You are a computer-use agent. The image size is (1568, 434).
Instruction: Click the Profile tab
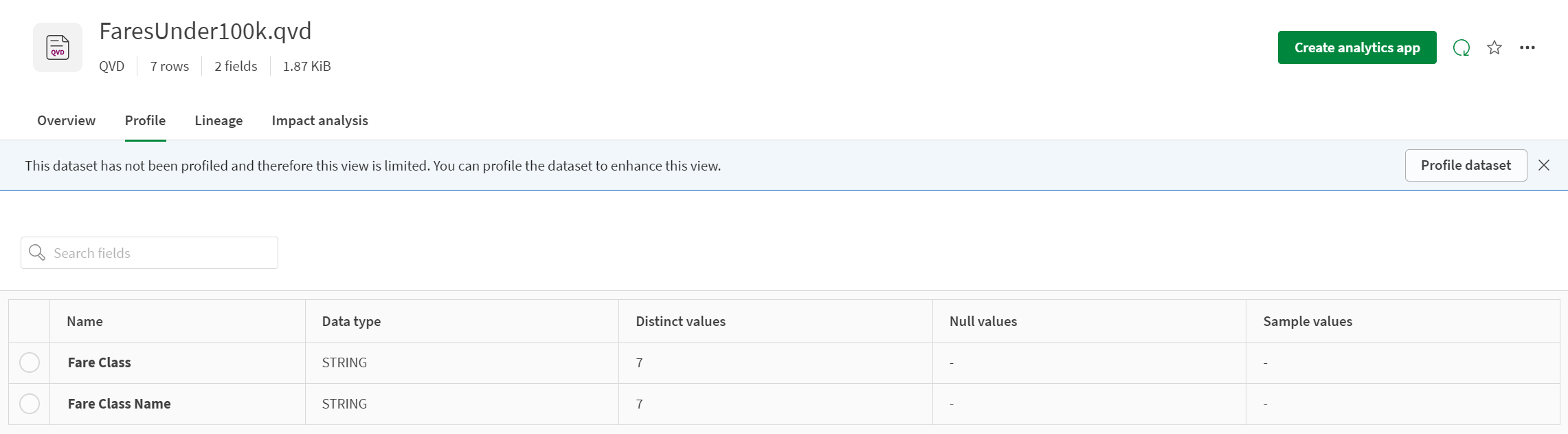click(145, 120)
